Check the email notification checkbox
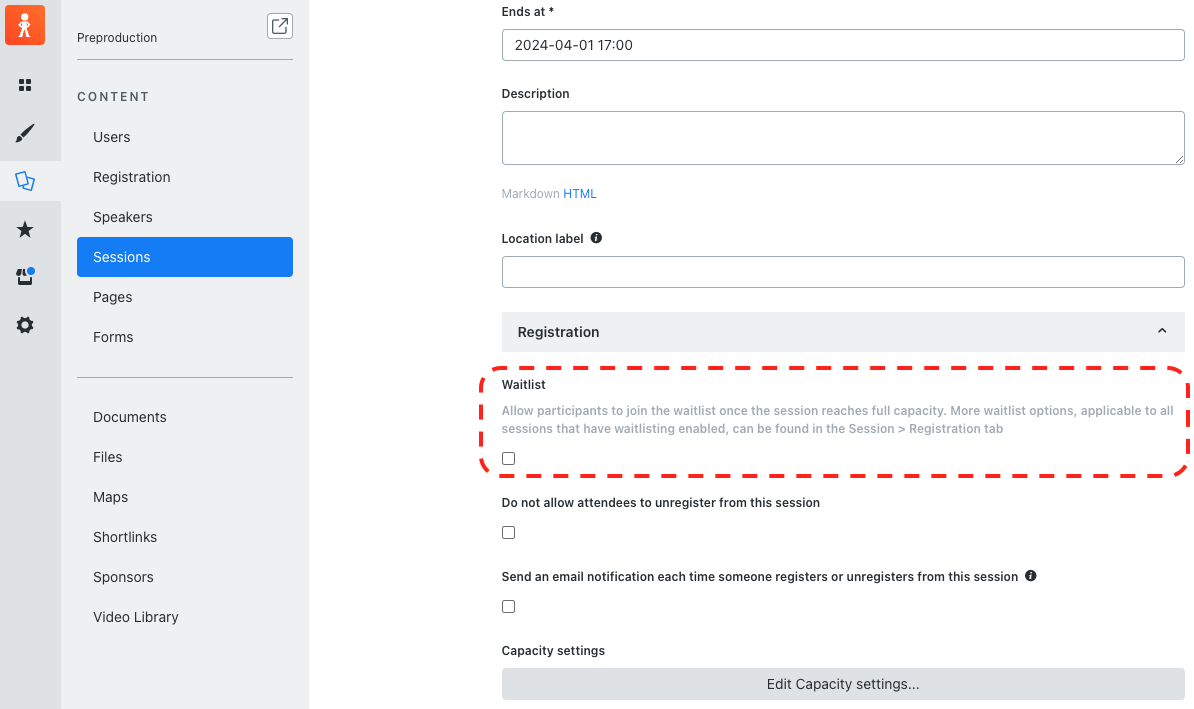 pyautogui.click(x=509, y=606)
